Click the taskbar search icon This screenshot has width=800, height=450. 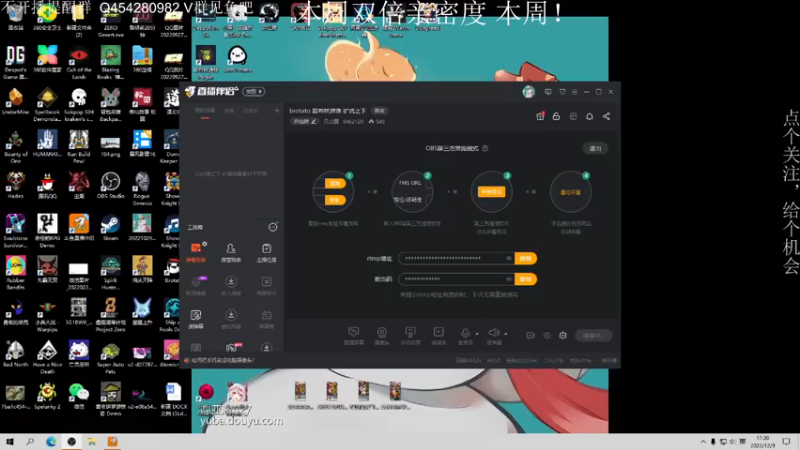[30, 441]
